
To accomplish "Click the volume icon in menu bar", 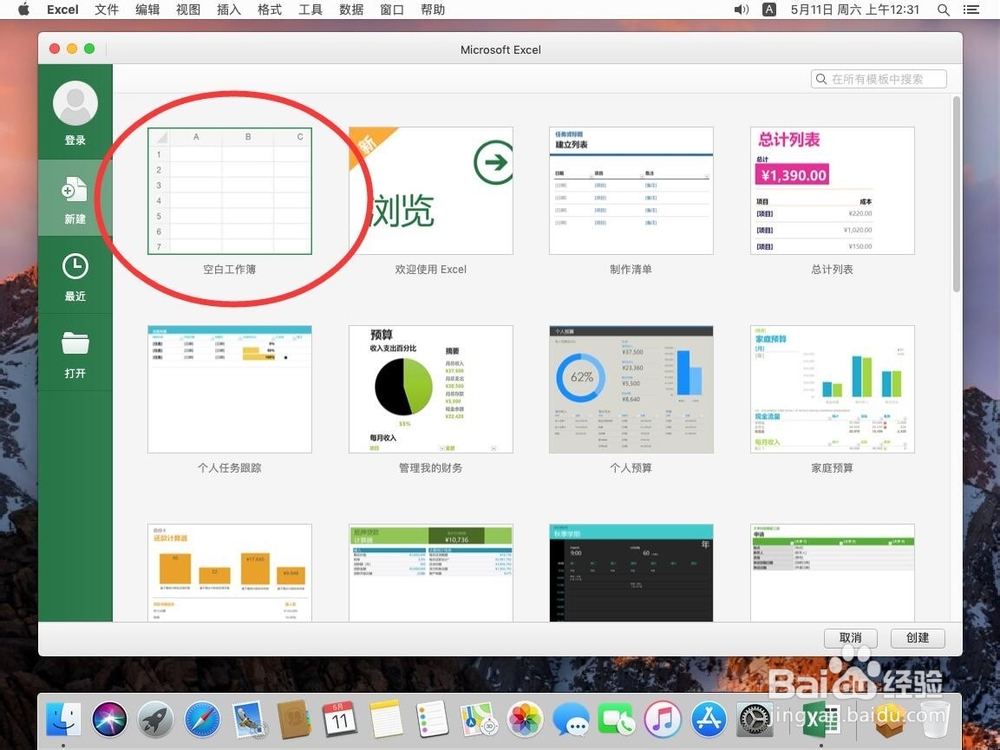I will (x=741, y=10).
